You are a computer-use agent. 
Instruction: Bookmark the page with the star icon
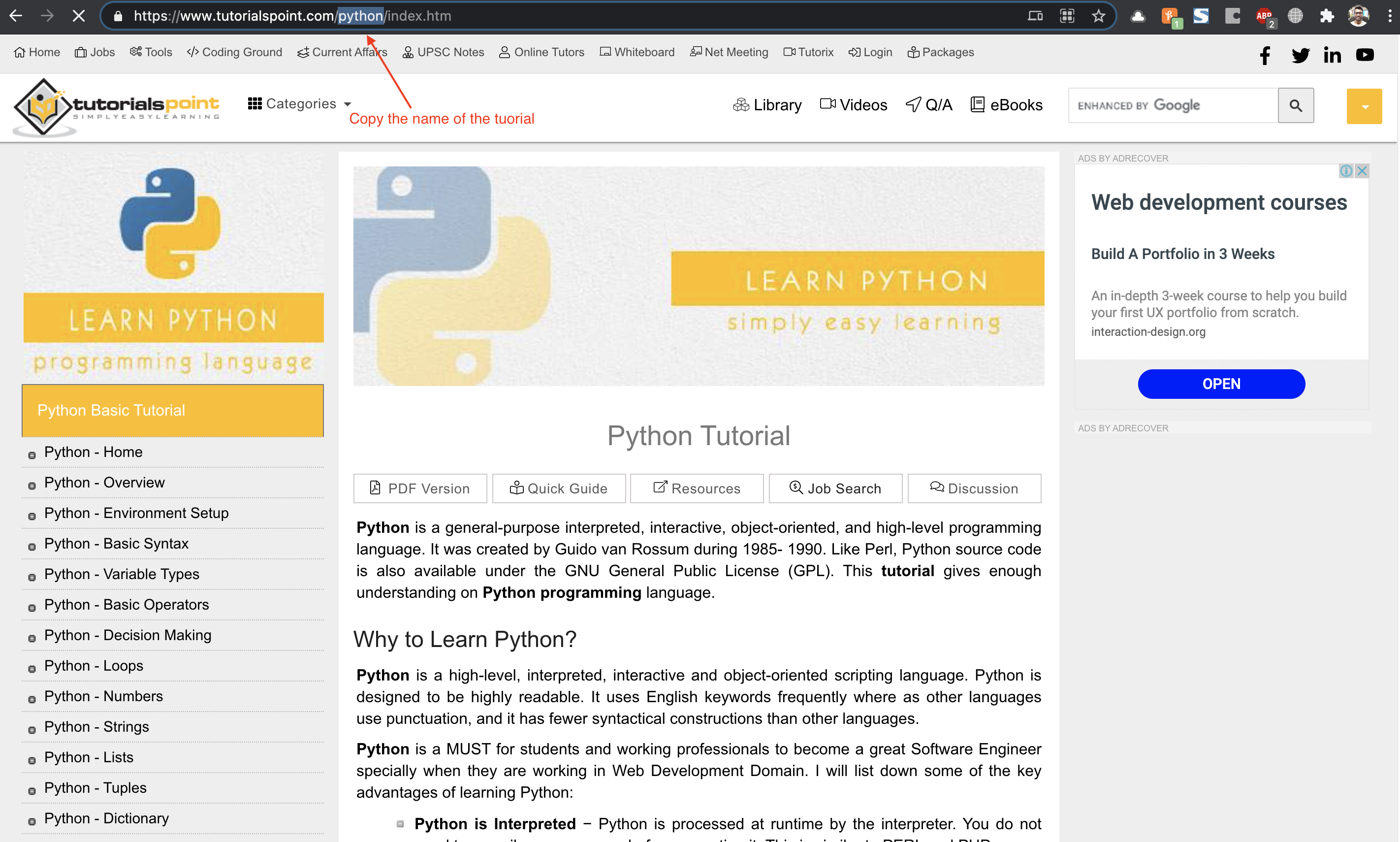(1098, 16)
